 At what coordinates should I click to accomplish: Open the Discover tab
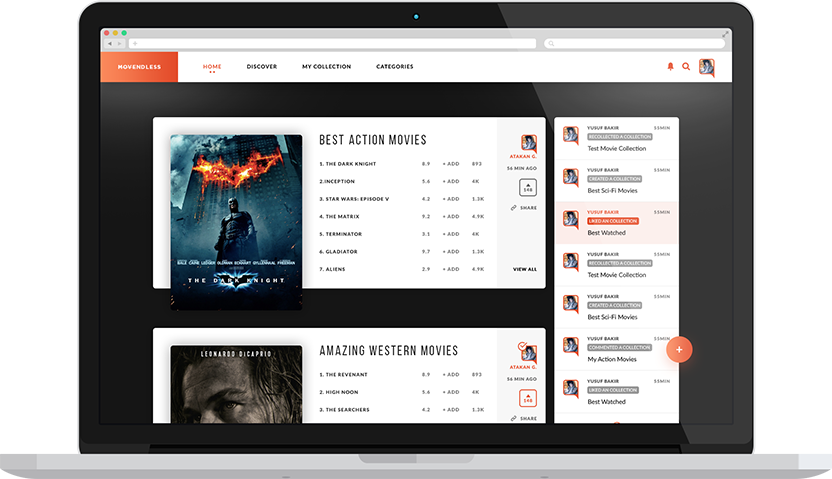click(x=262, y=66)
